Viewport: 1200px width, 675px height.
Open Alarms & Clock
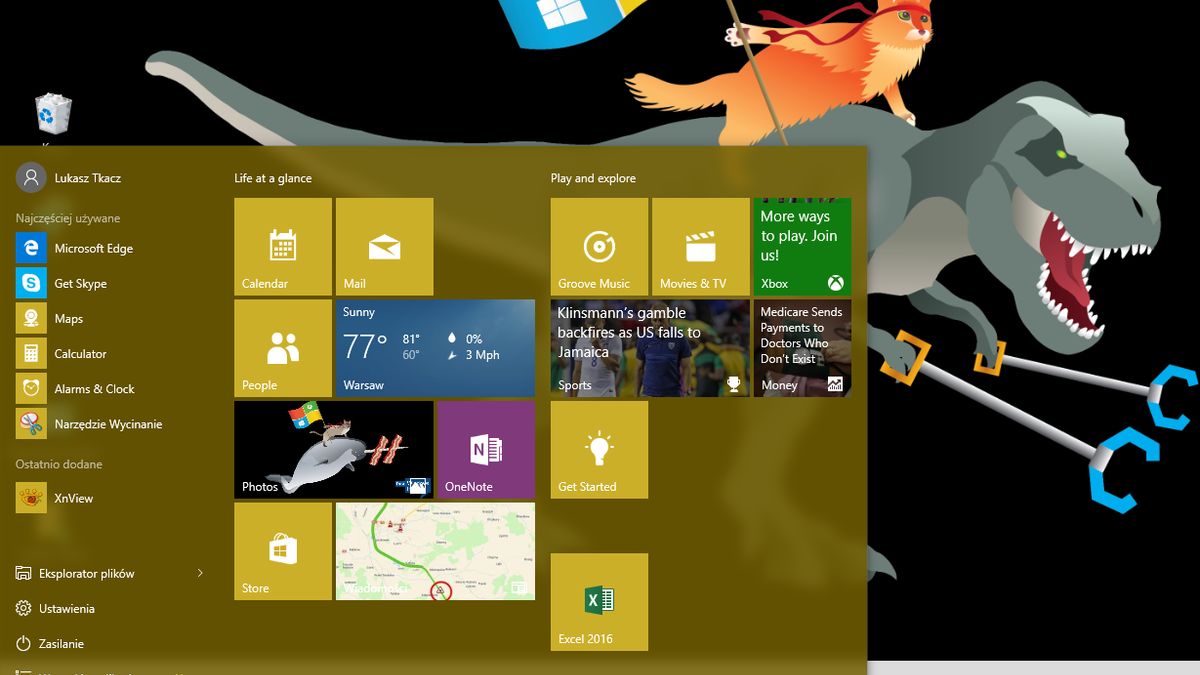[110, 388]
